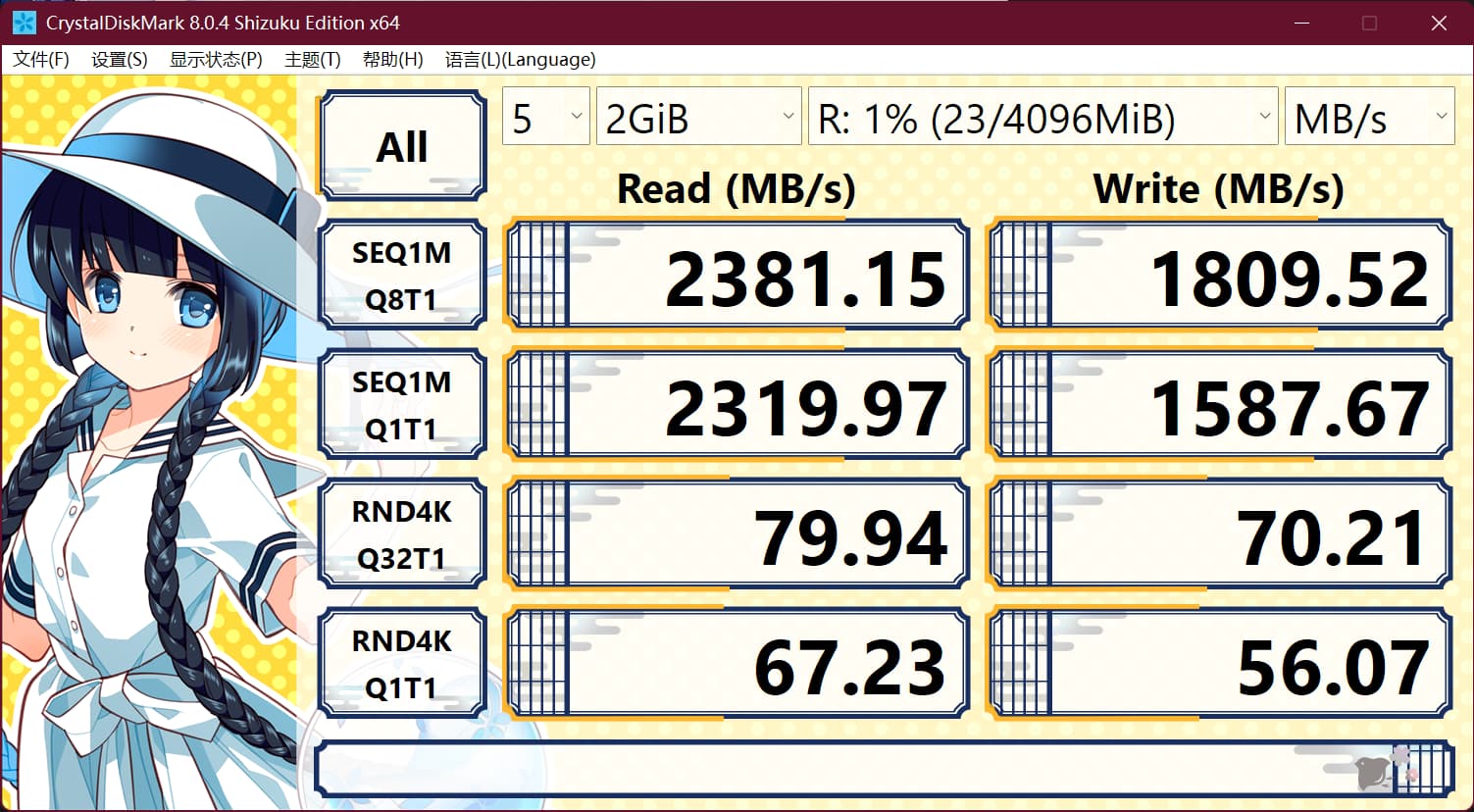This screenshot has height=812, width=1474.
Task: Open the 语言(L)(Language) menu
Action: click(520, 60)
